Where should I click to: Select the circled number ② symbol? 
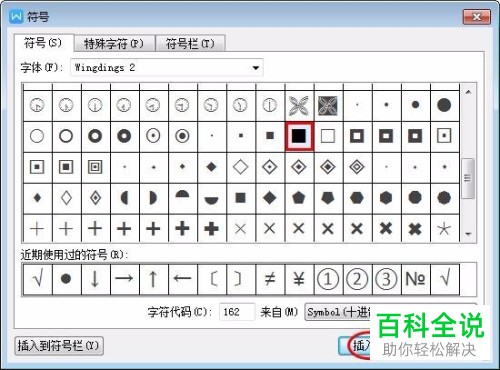coord(357,279)
